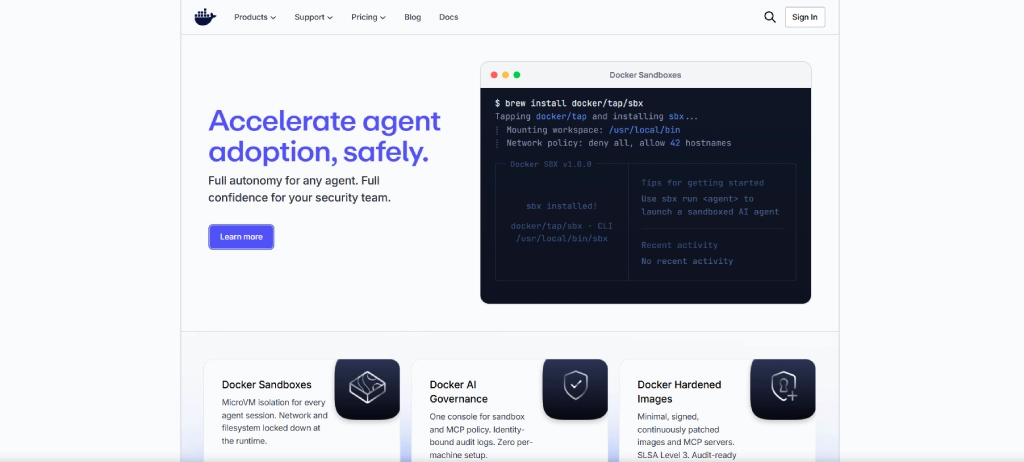The image size is (1024, 462).
Task: Expand the Pricing menu
Action: 368,17
